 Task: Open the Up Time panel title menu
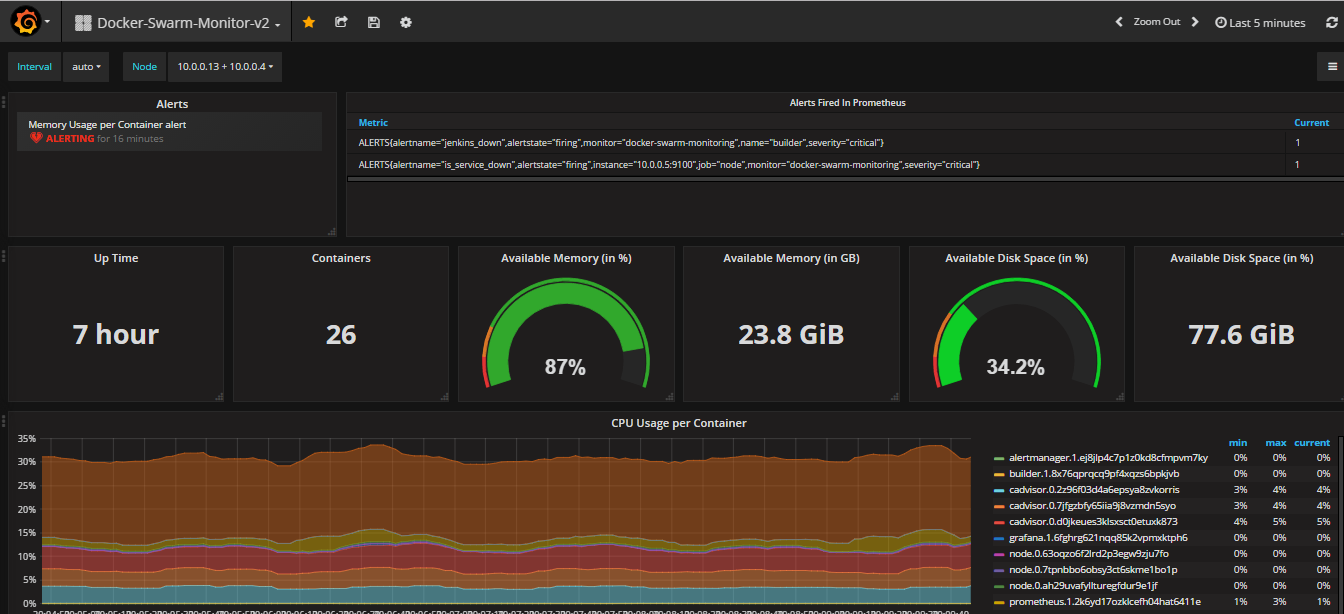pyautogui.click(x=116, y=258)
